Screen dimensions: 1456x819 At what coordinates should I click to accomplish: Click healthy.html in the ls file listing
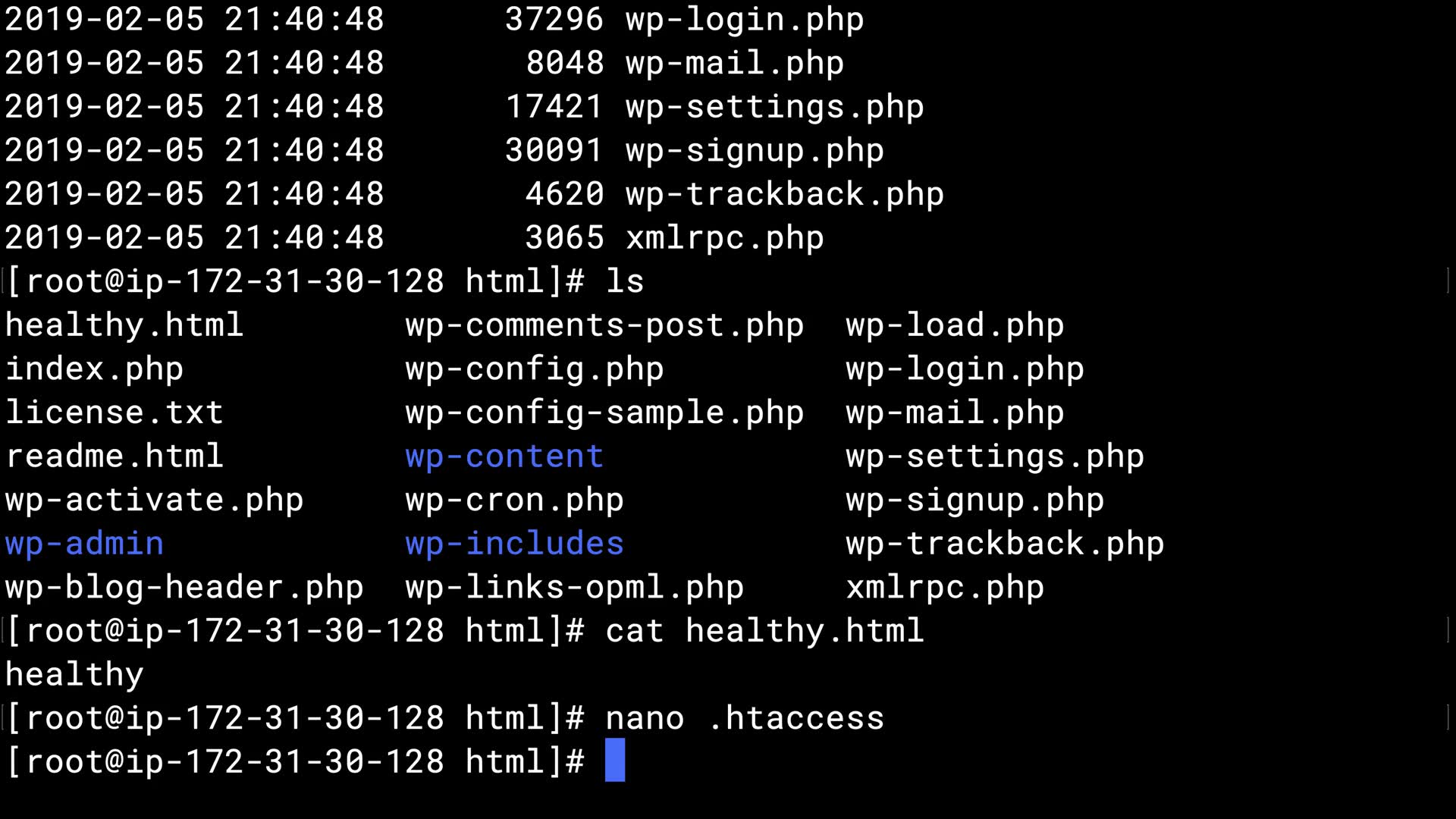point(124,325)
